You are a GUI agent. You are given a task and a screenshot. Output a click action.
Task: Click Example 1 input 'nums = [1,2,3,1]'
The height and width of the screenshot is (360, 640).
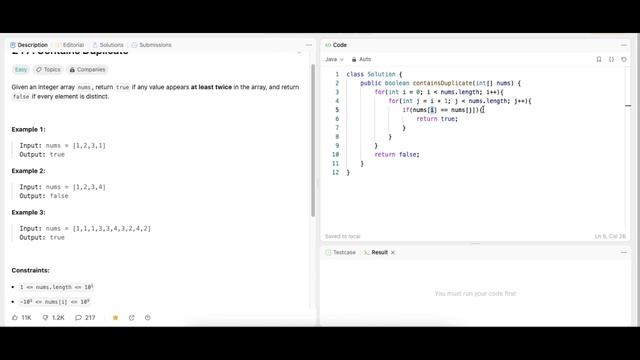[76, 145]
